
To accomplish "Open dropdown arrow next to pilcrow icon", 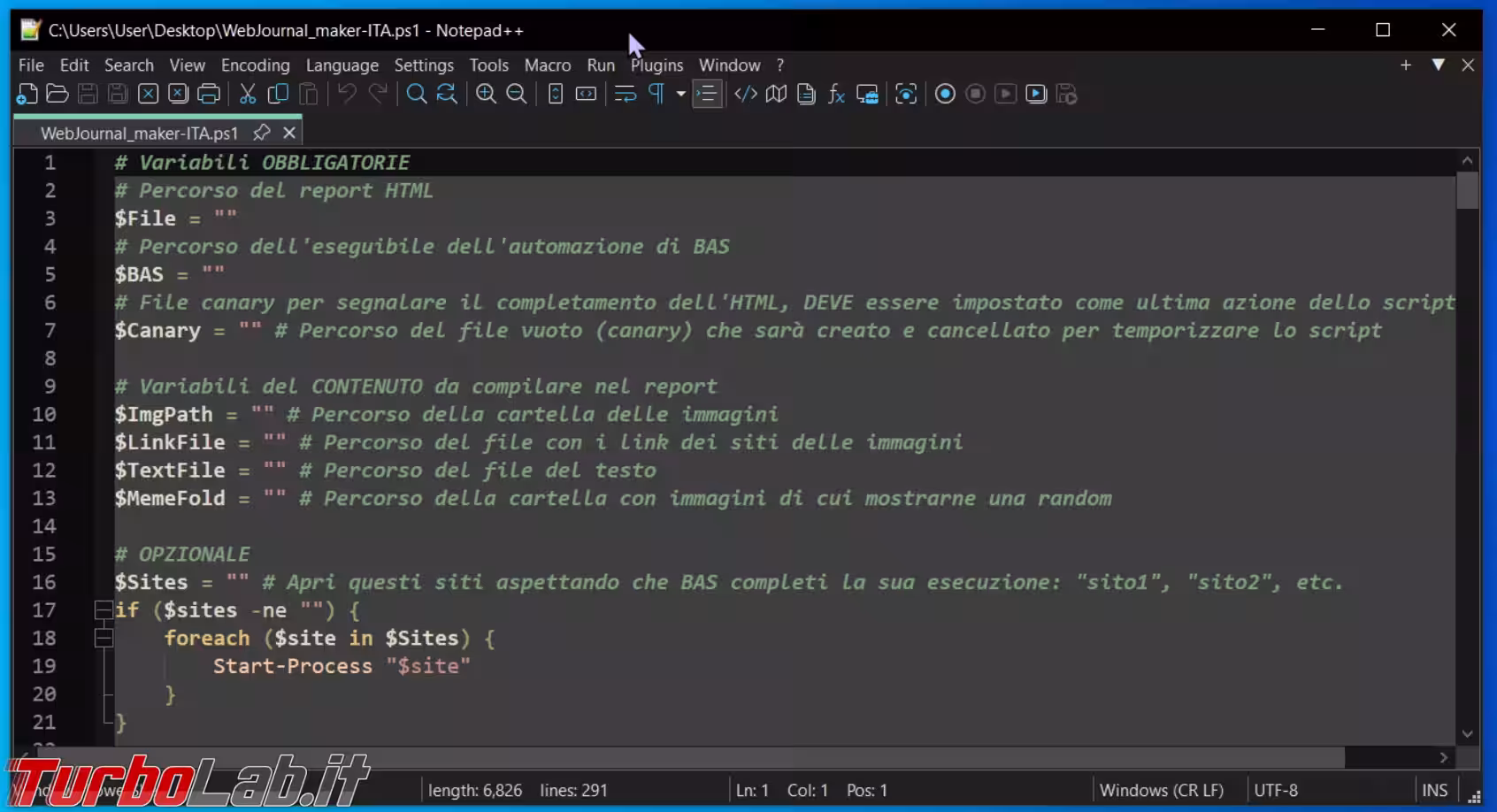I will pos(680,94).
